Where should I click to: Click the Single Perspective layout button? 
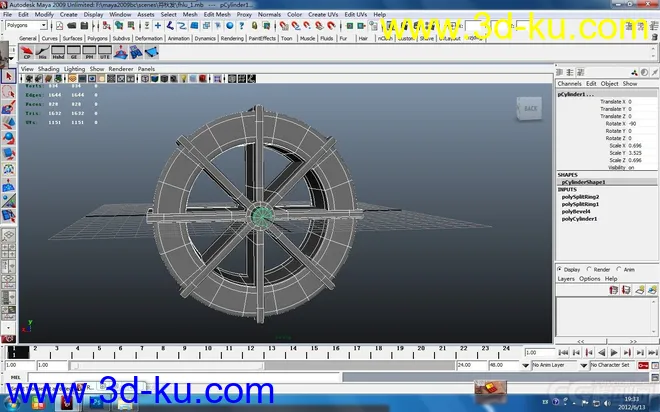[8, 236]
